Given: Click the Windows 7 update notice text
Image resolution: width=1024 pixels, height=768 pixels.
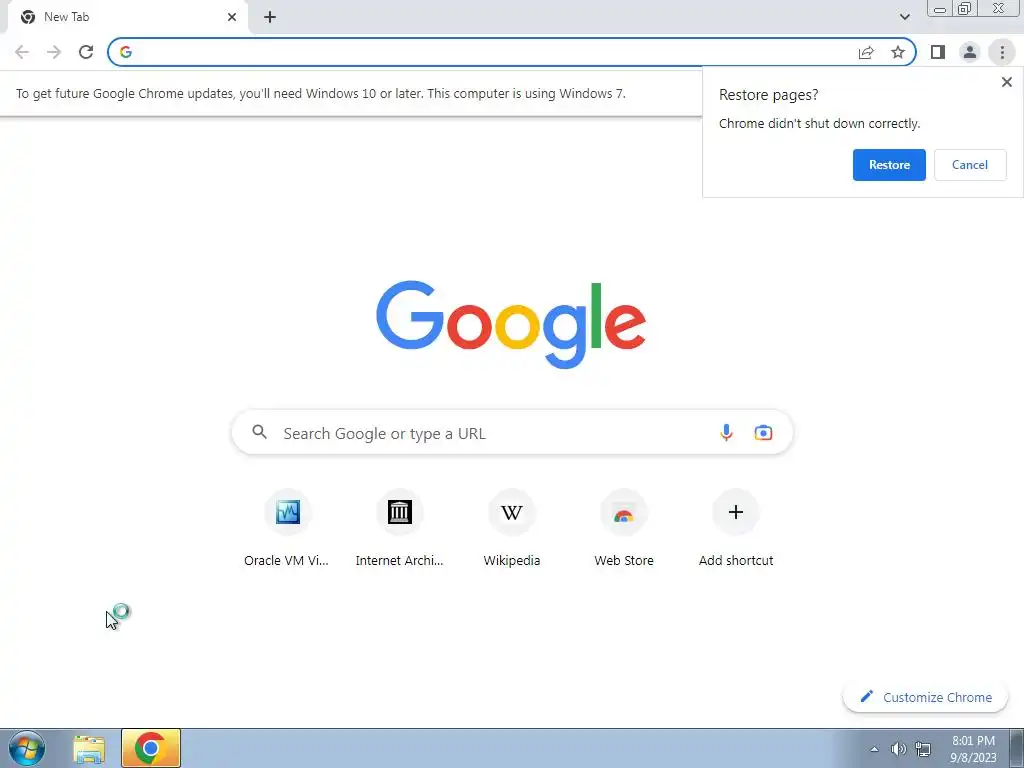Looking at the screenshot, I should pos(321,93).
